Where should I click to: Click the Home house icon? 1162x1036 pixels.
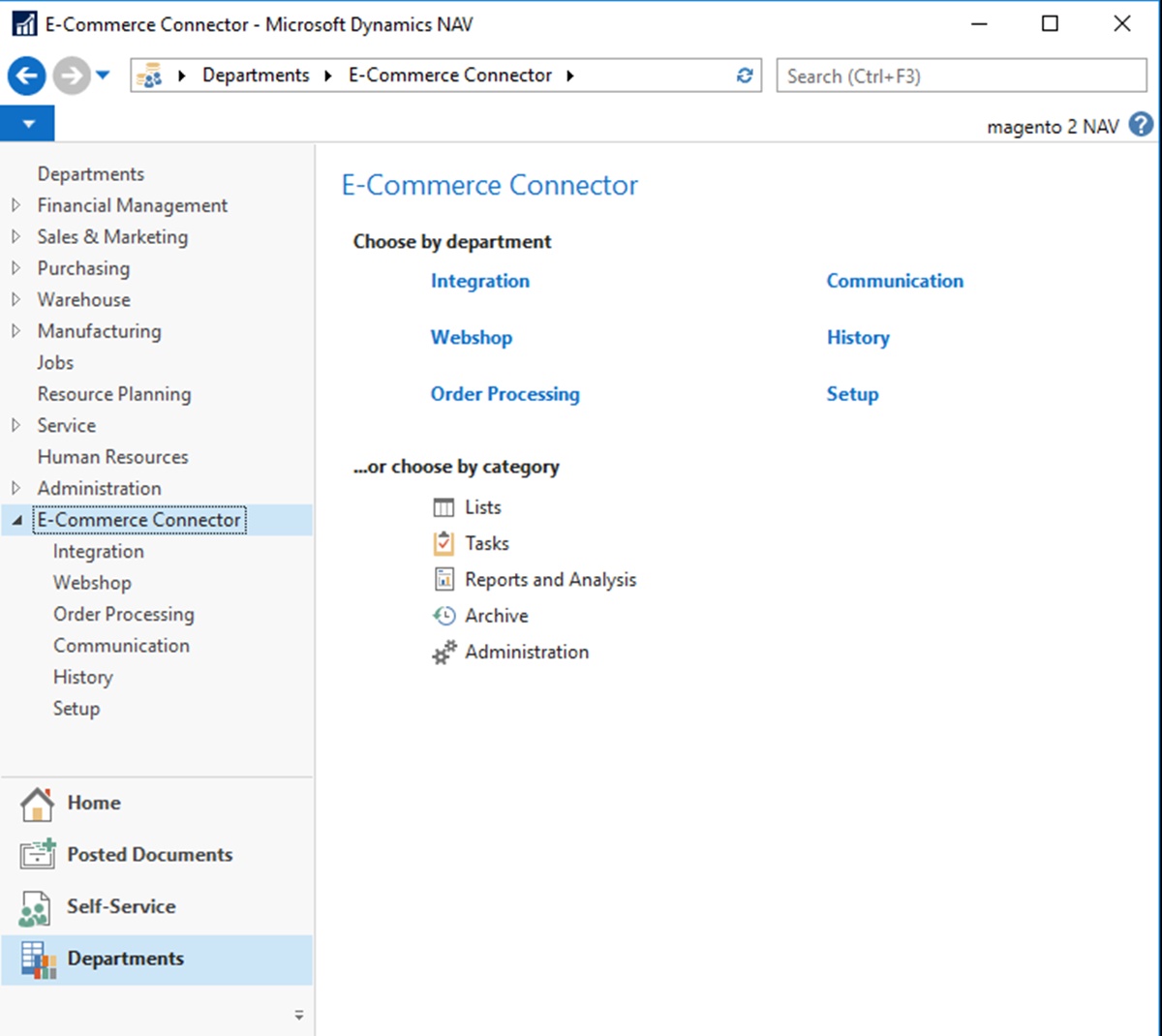tap(37, 804)
